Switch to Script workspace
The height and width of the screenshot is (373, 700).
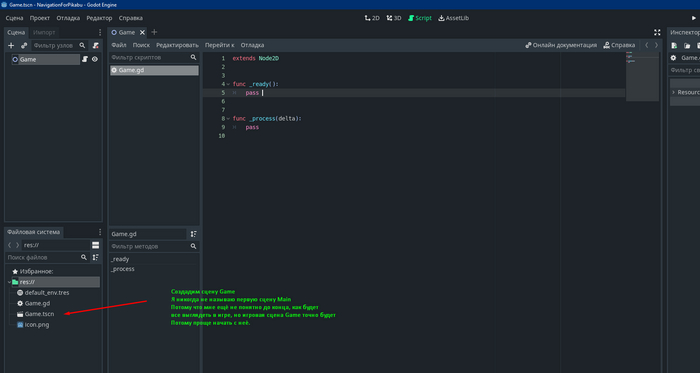420,18
